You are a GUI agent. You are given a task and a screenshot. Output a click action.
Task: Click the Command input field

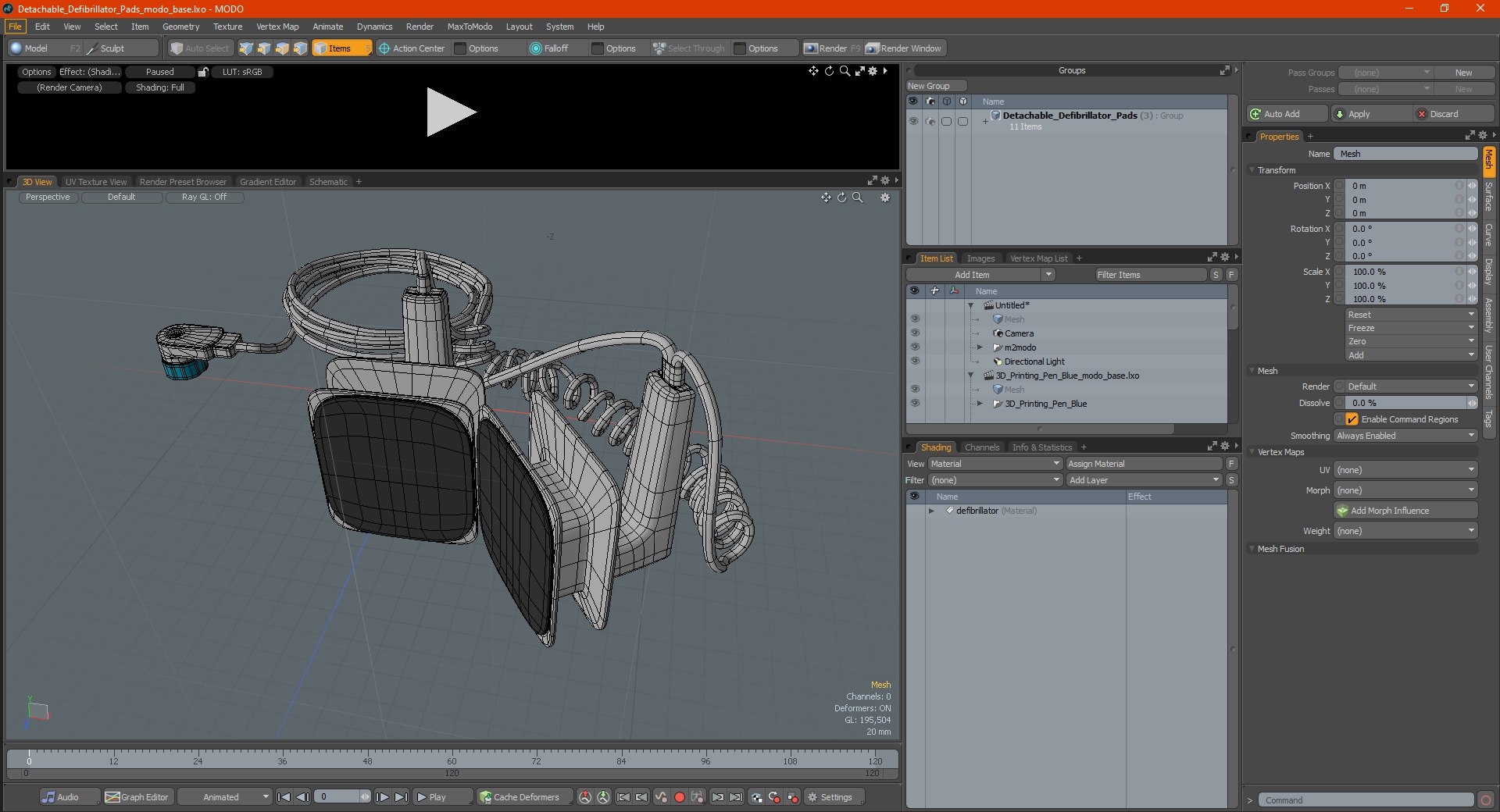coord(1365,800)
